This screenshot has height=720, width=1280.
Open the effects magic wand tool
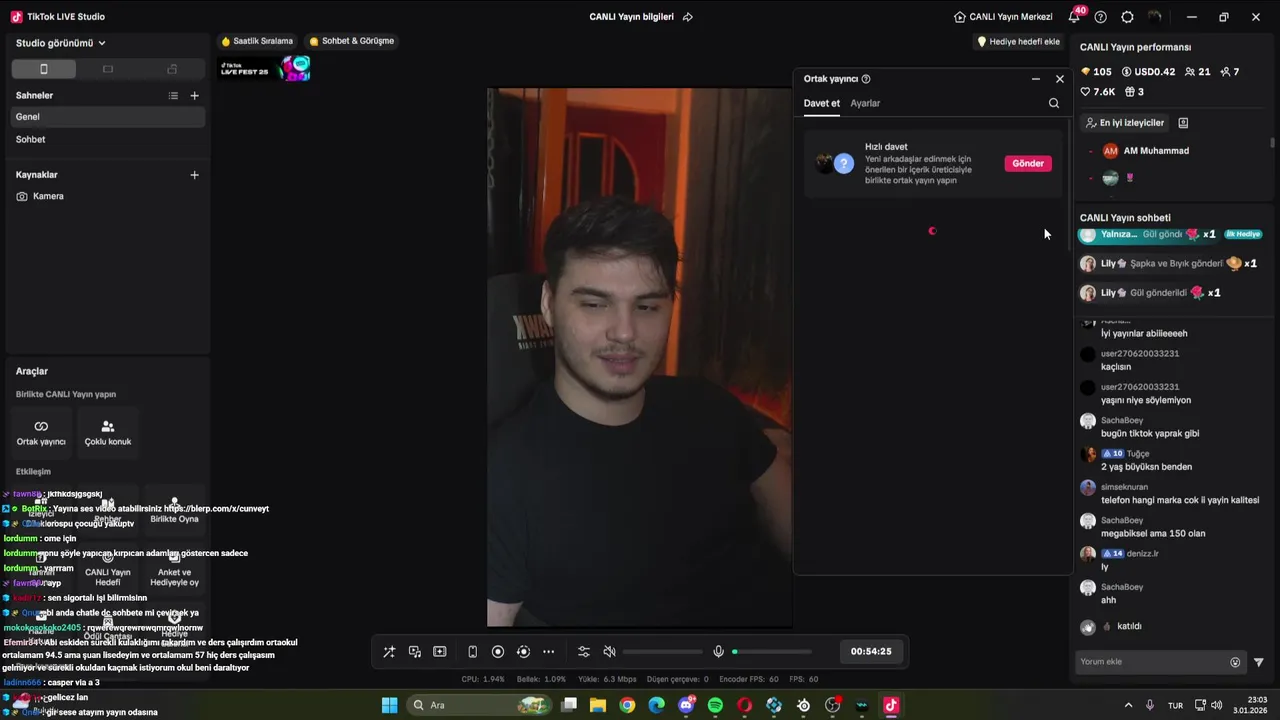(389, 652)
